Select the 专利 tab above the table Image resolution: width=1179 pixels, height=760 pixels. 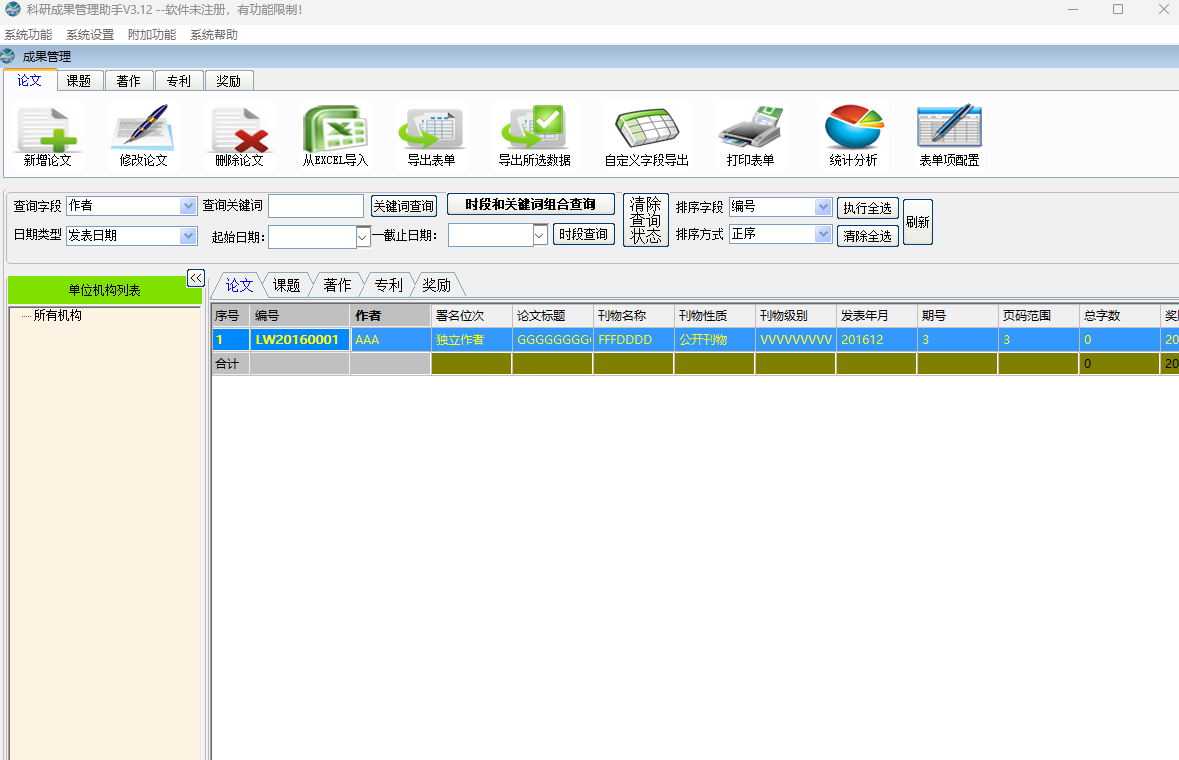388,286
